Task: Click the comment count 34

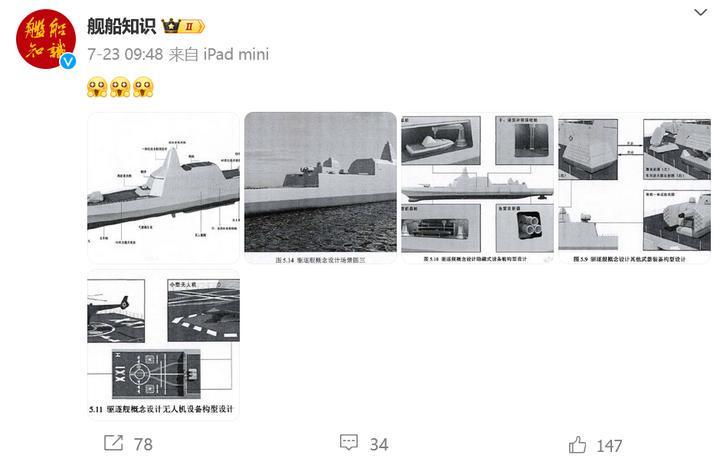Action: 379,444
